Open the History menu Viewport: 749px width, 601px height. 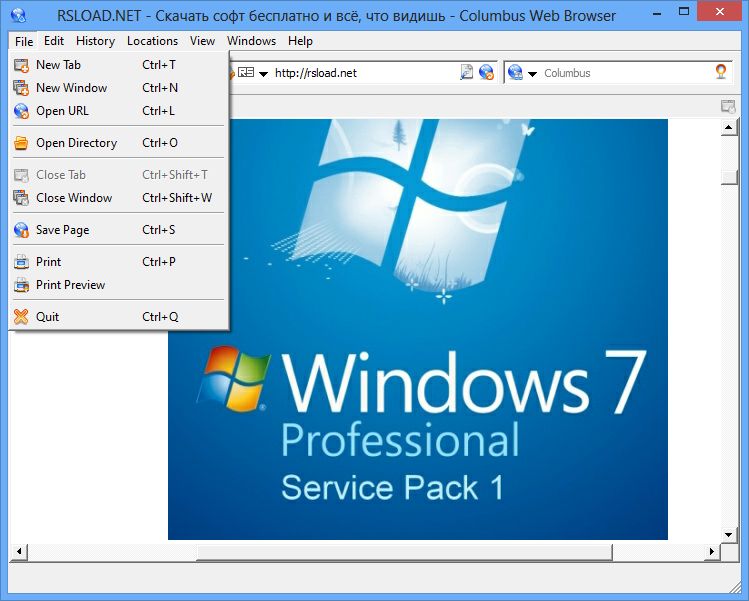96,41
